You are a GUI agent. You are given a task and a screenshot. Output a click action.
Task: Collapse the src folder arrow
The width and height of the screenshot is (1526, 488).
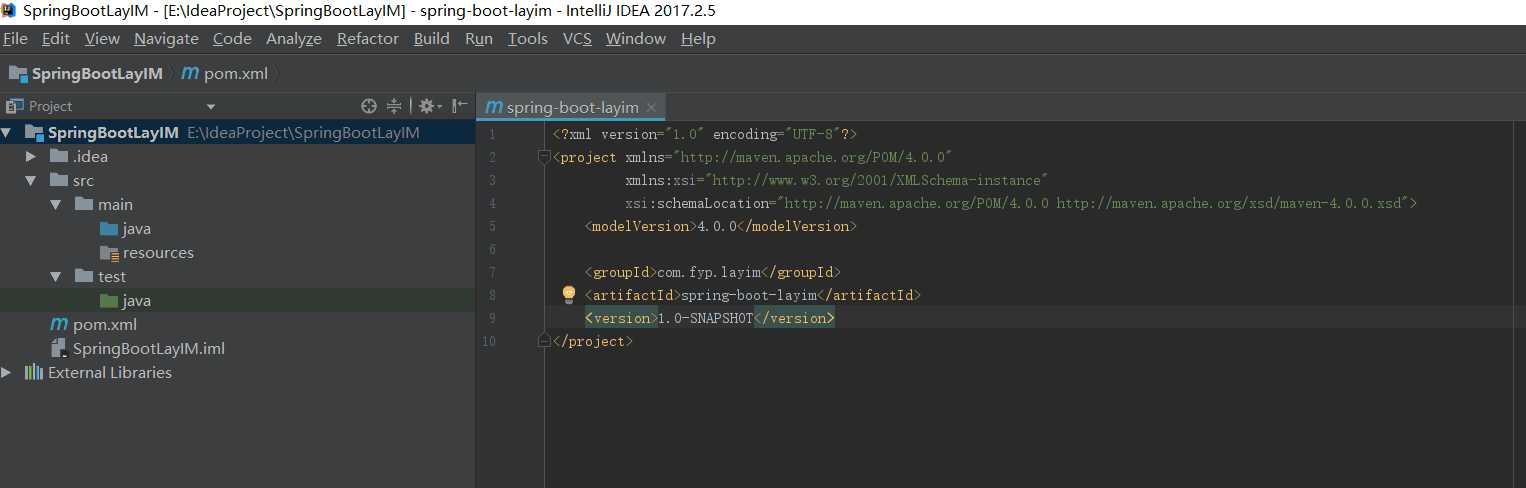pos(32,180)
